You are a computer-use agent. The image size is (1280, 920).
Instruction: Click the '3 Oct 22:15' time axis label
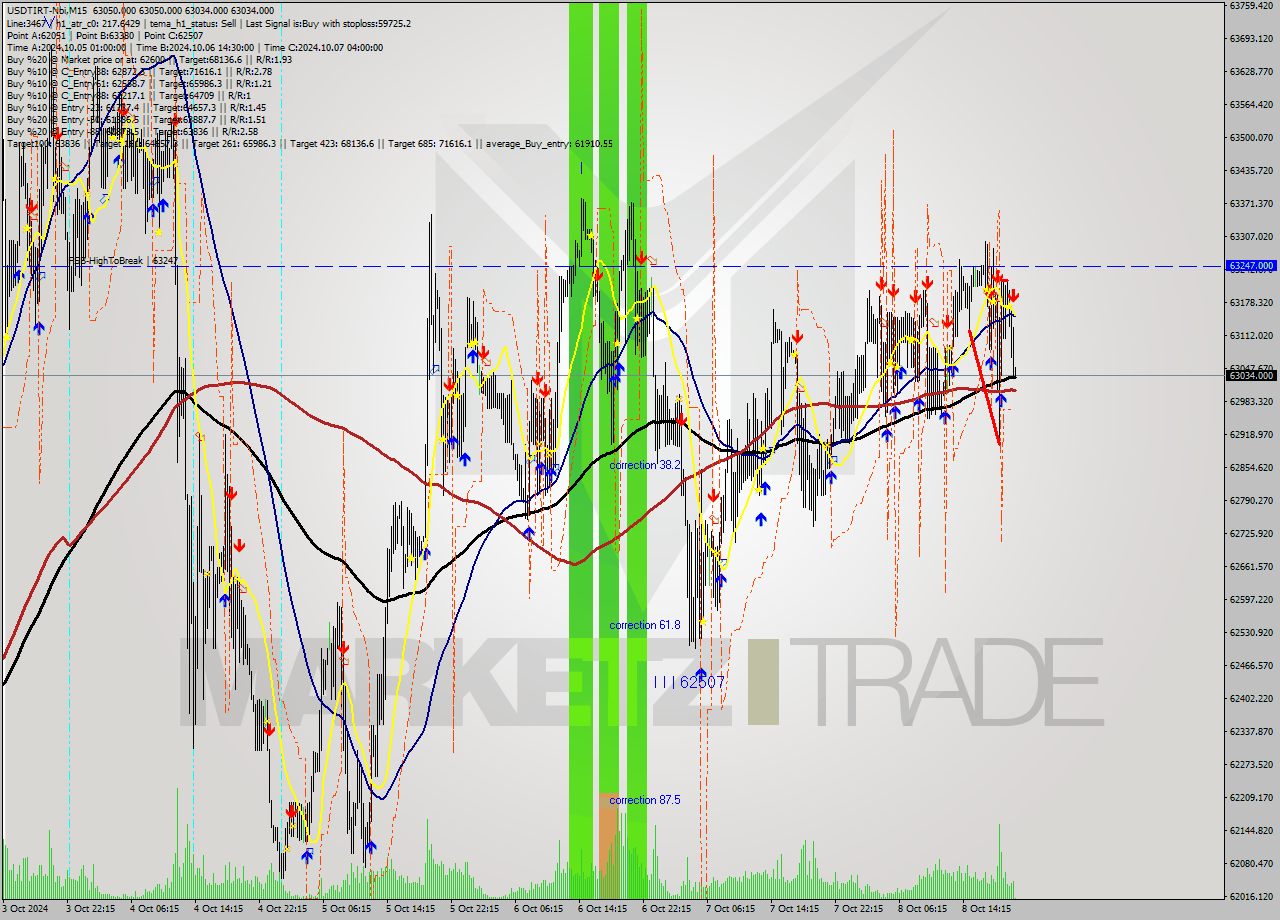pos(91,909)
